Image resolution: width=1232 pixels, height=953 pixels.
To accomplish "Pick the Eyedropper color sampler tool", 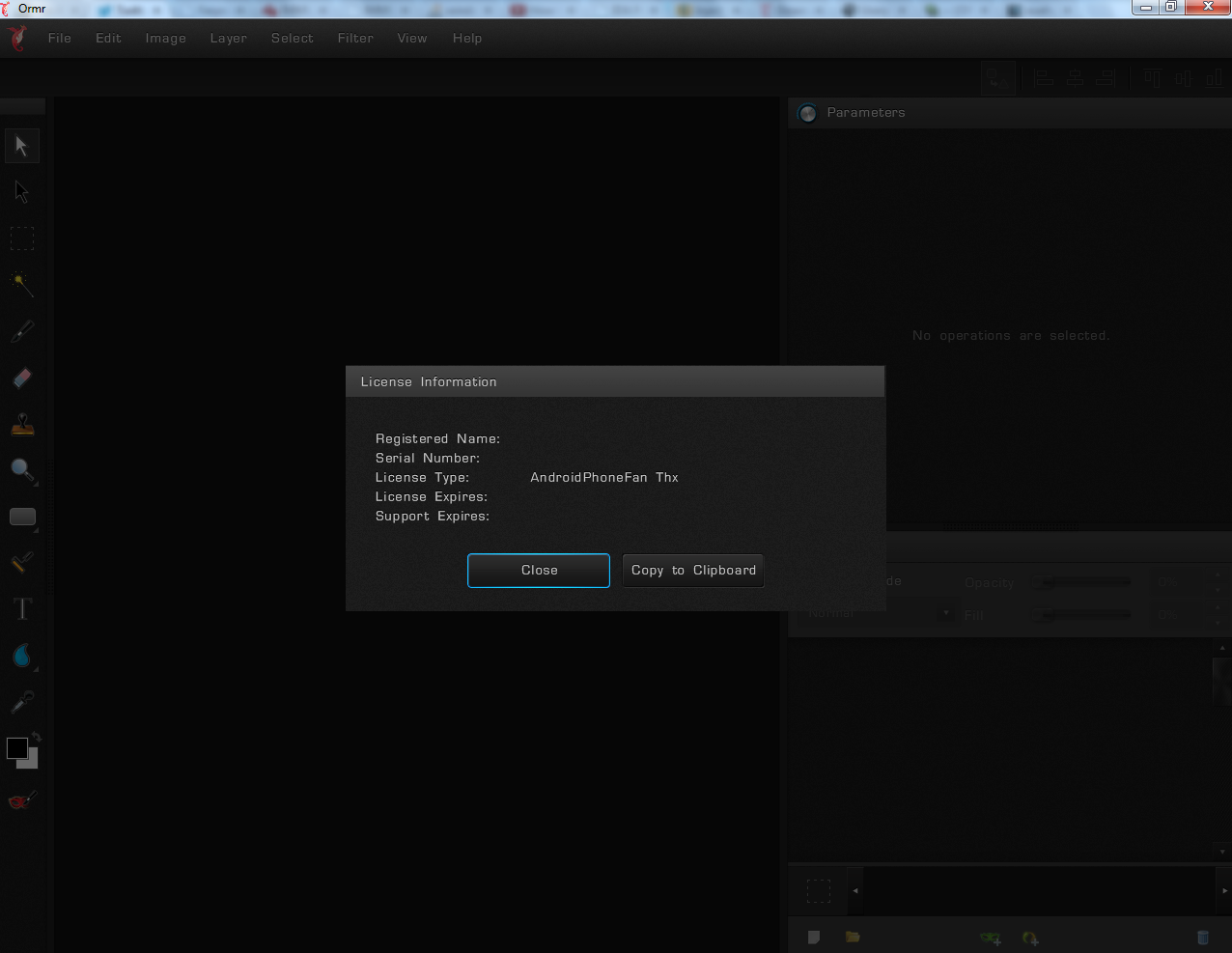I will coord(22,702).
